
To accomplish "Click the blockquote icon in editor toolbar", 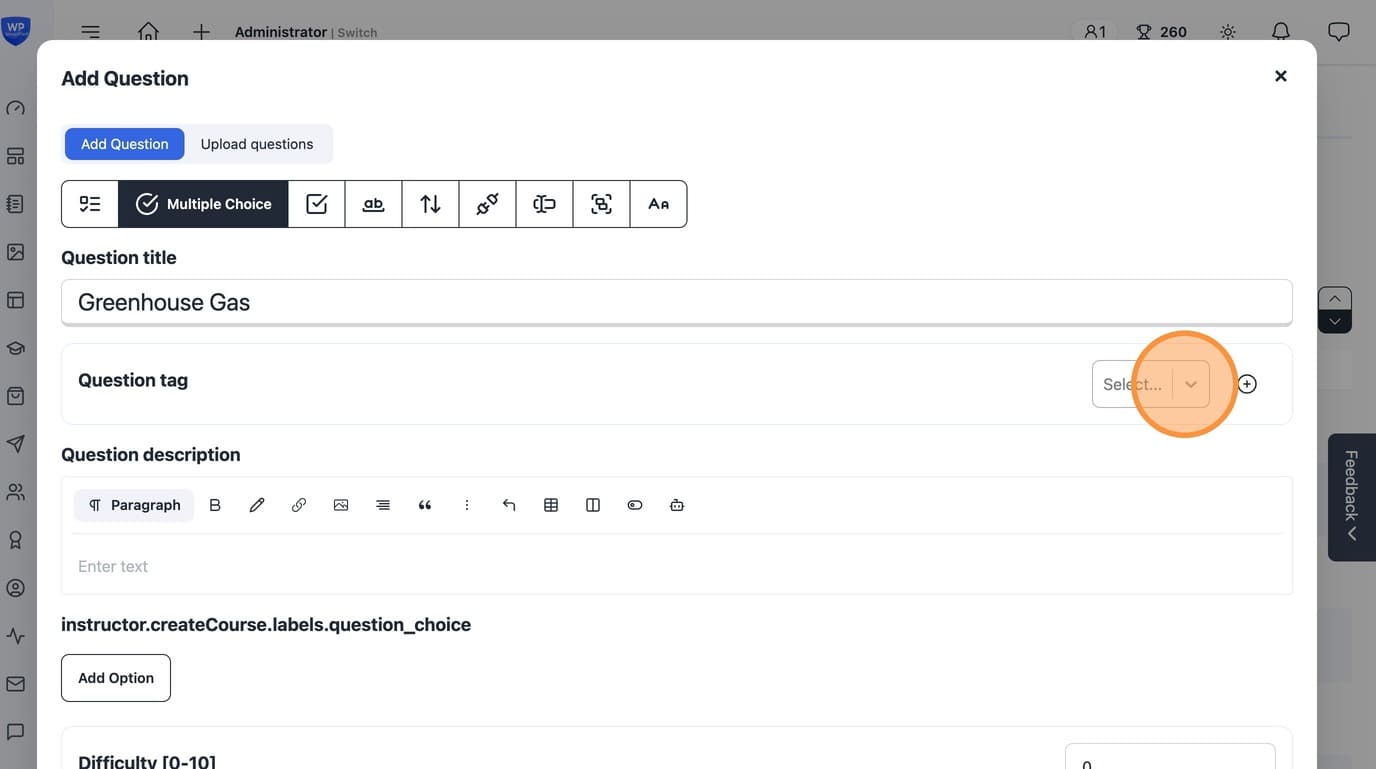I will [425, 505].
